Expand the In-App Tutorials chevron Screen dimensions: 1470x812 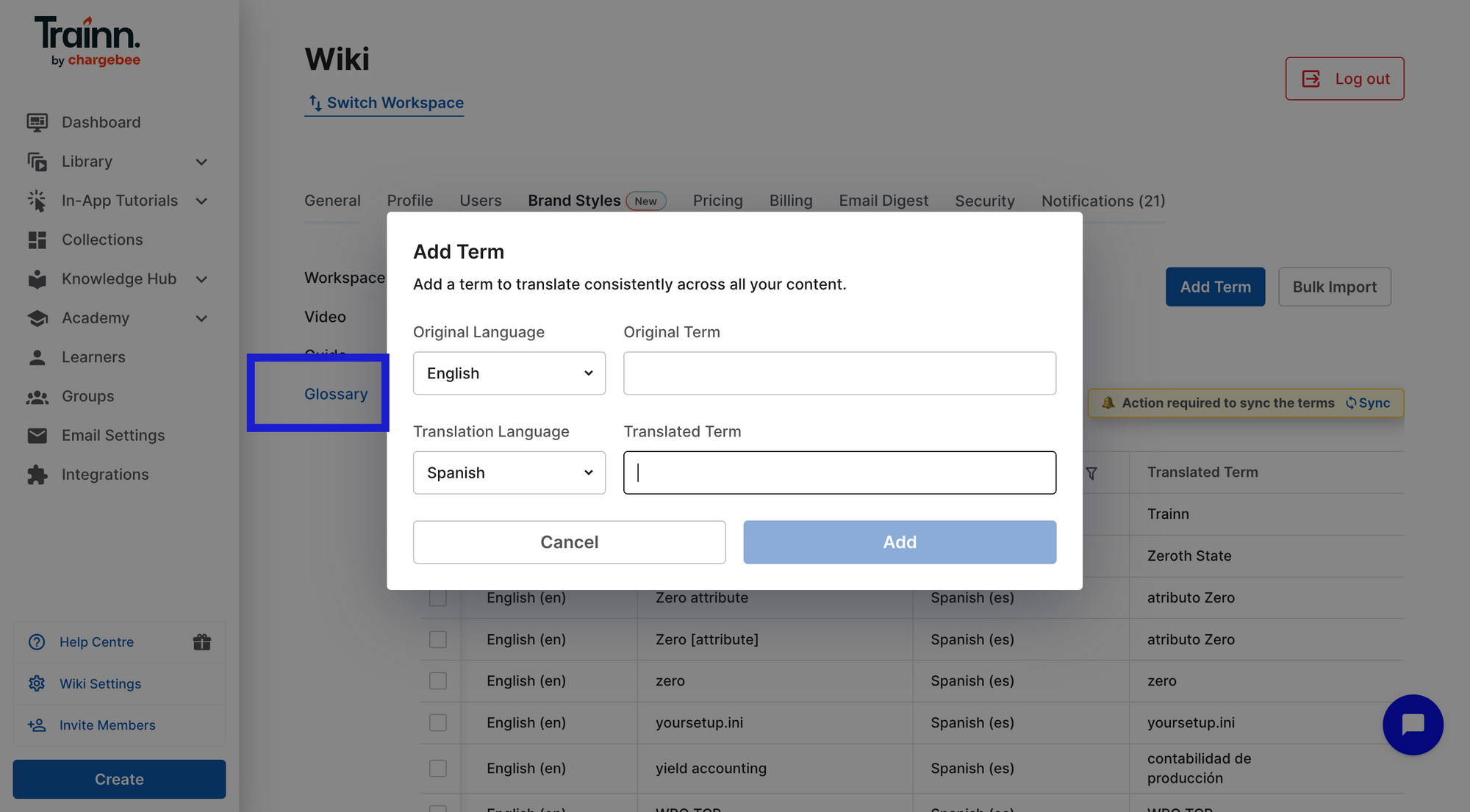[x=201, y=201]
